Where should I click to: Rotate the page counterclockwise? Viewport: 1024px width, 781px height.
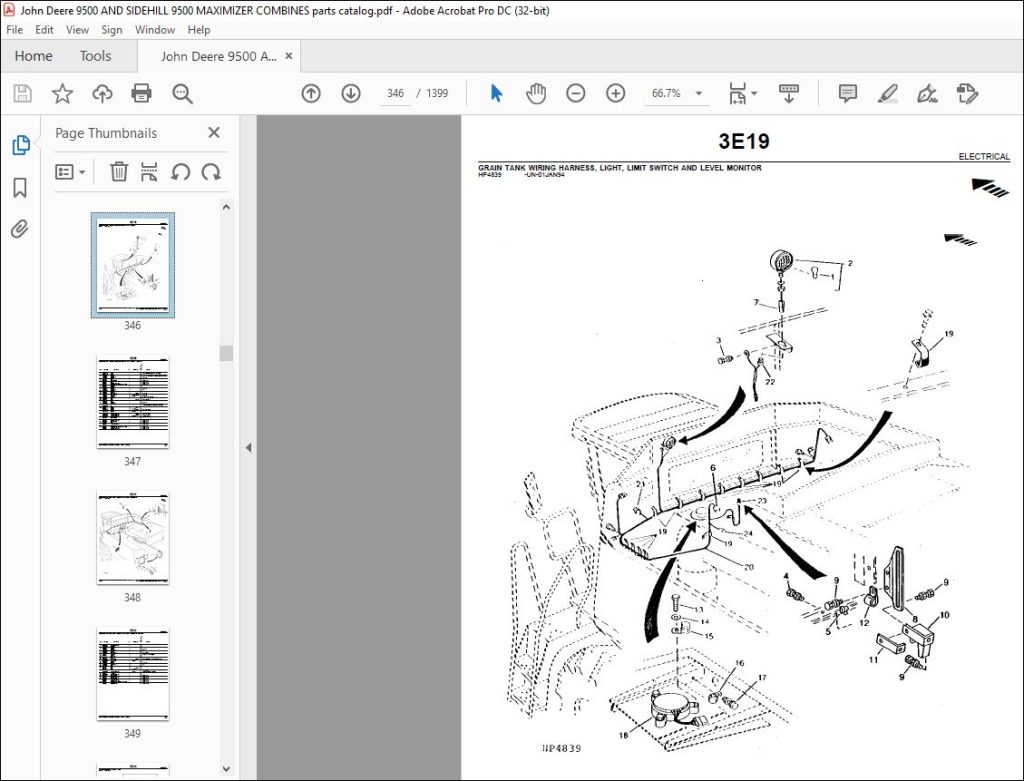coord(180,172)
